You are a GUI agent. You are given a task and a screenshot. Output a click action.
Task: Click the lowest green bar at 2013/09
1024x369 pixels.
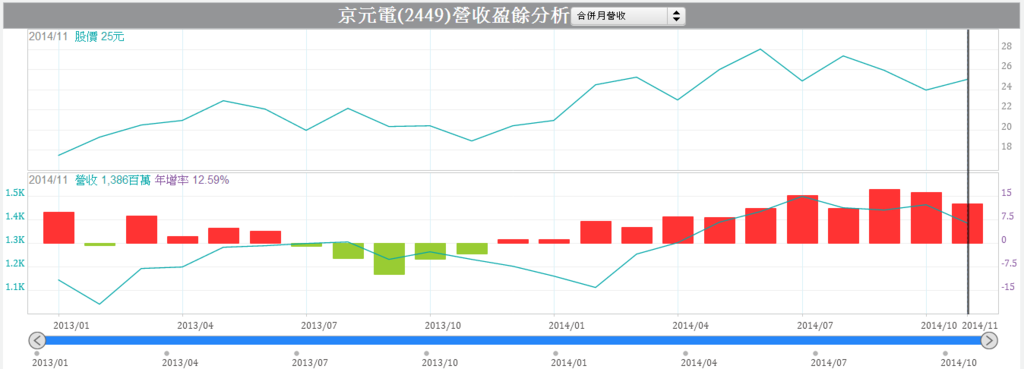point(389,259)
